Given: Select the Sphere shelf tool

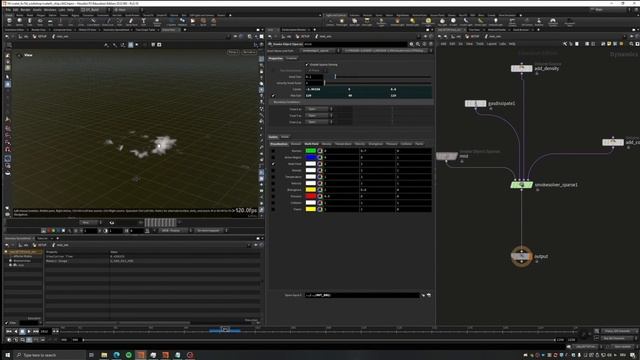Looking at the screenshot, I should click(x=19, y=21).
